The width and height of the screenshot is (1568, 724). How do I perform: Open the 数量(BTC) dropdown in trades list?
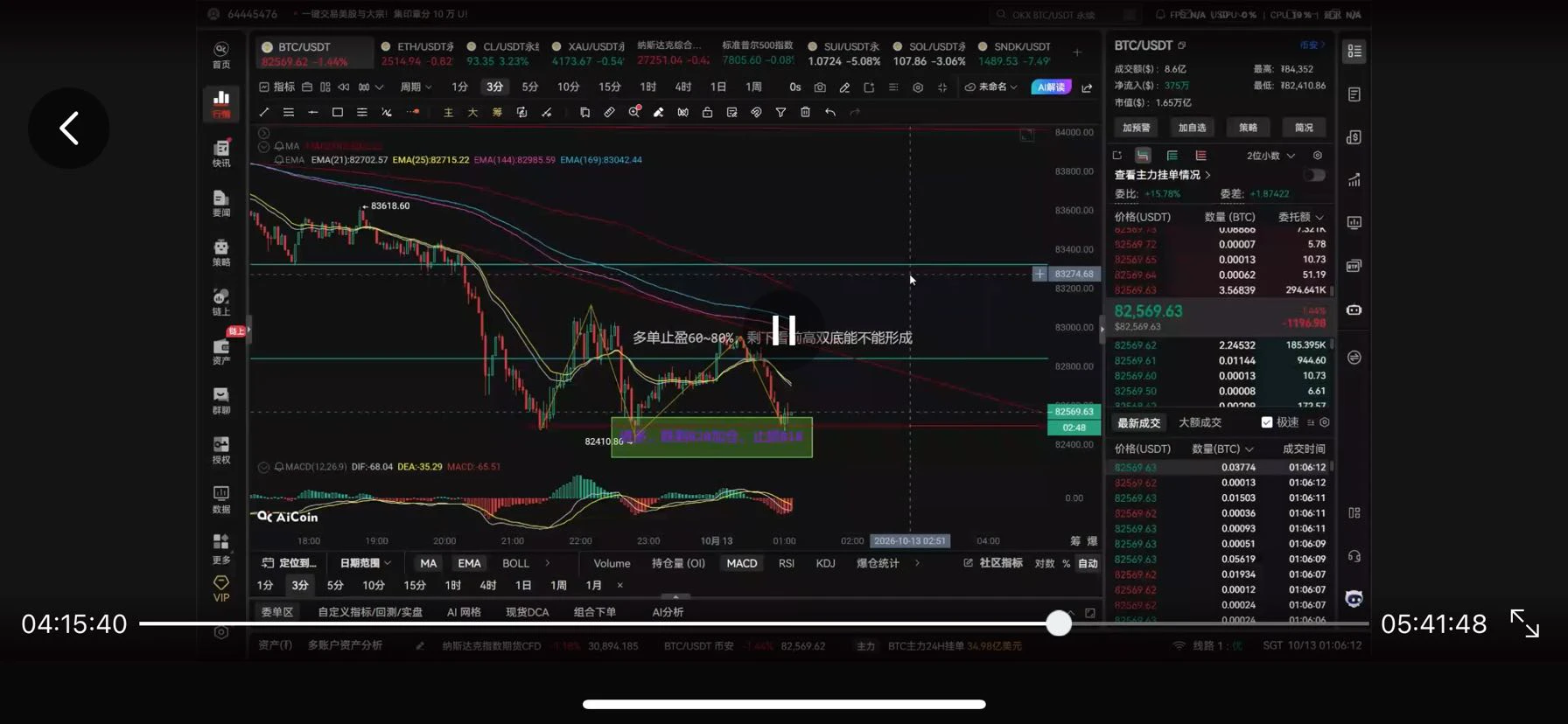click(1222, 449)
